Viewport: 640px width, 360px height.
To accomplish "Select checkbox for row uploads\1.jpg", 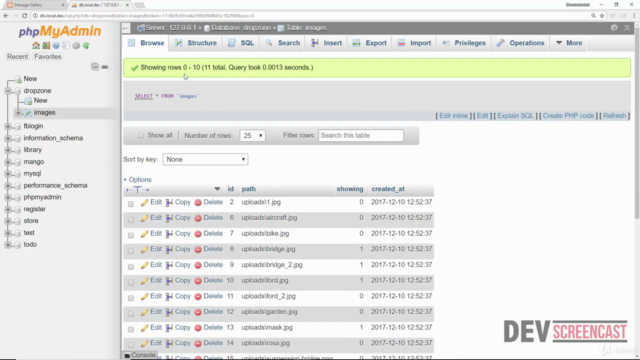I will click(131, 204).
